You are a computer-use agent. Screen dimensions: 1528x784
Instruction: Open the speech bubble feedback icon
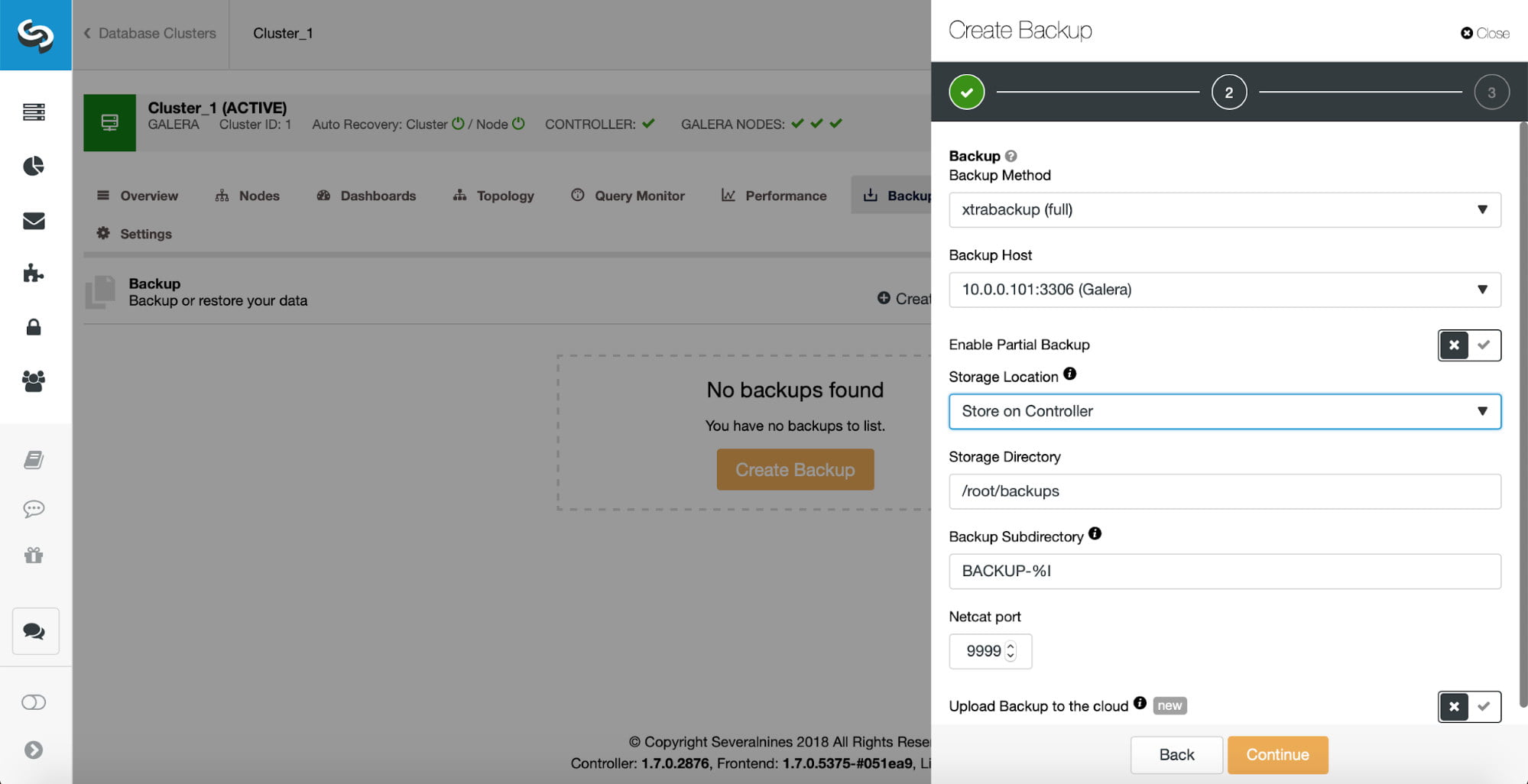coord(34,508)
